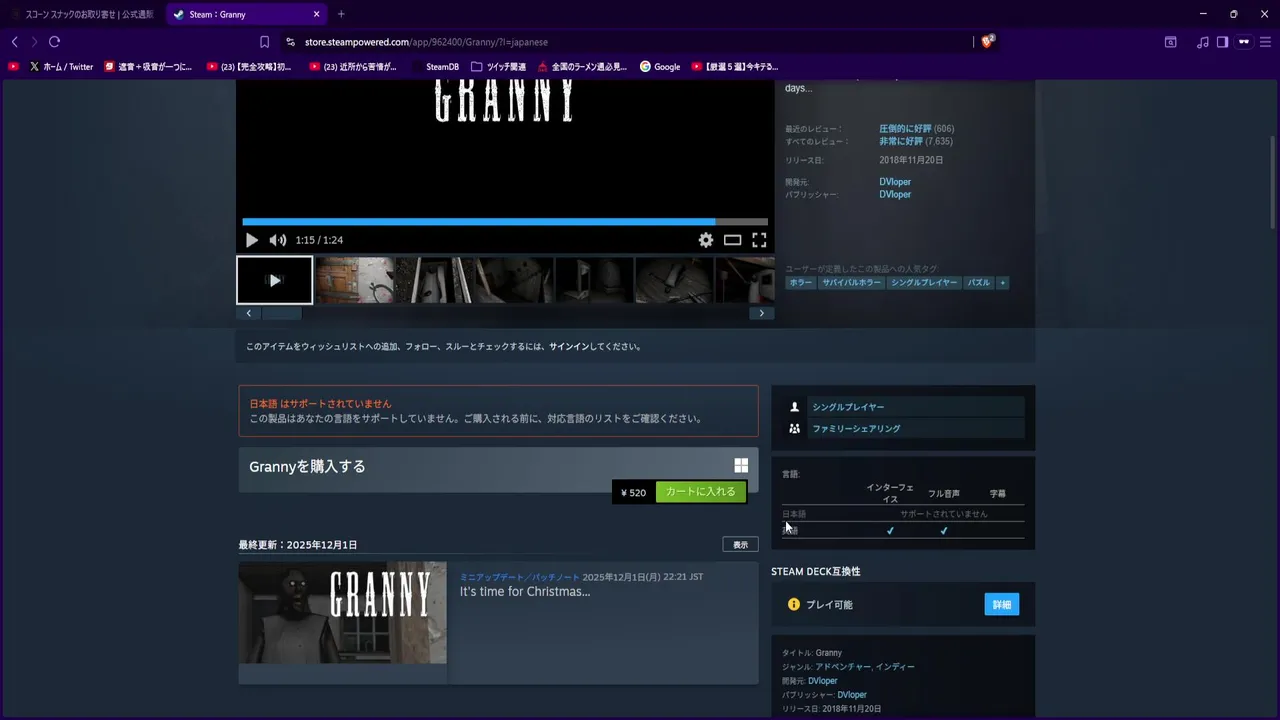The image size is (1280, 720).
Task: Close the Steam：Granny tab
Action: (x=317, y=14)
